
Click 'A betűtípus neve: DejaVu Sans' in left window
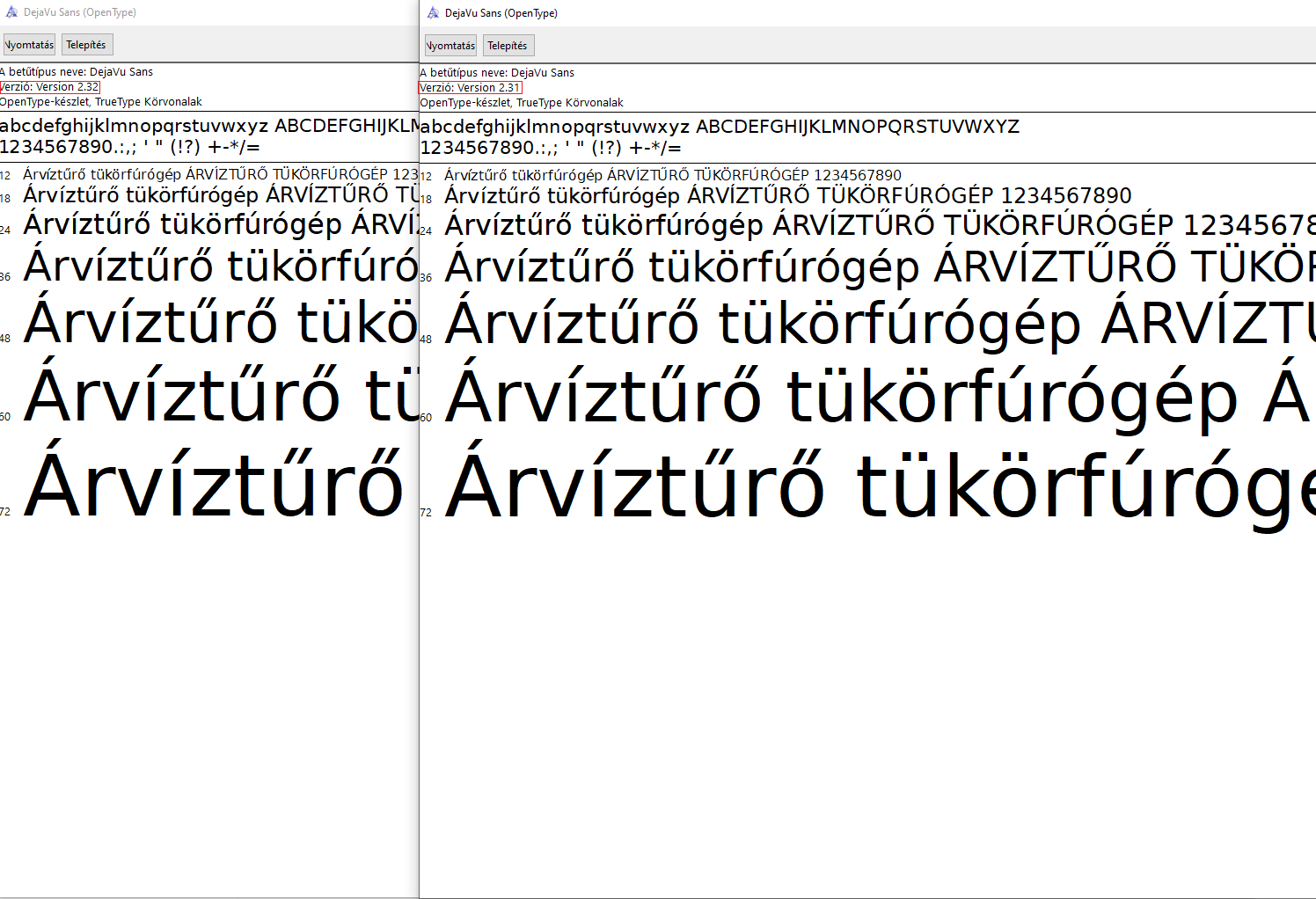tap(77, 72)
